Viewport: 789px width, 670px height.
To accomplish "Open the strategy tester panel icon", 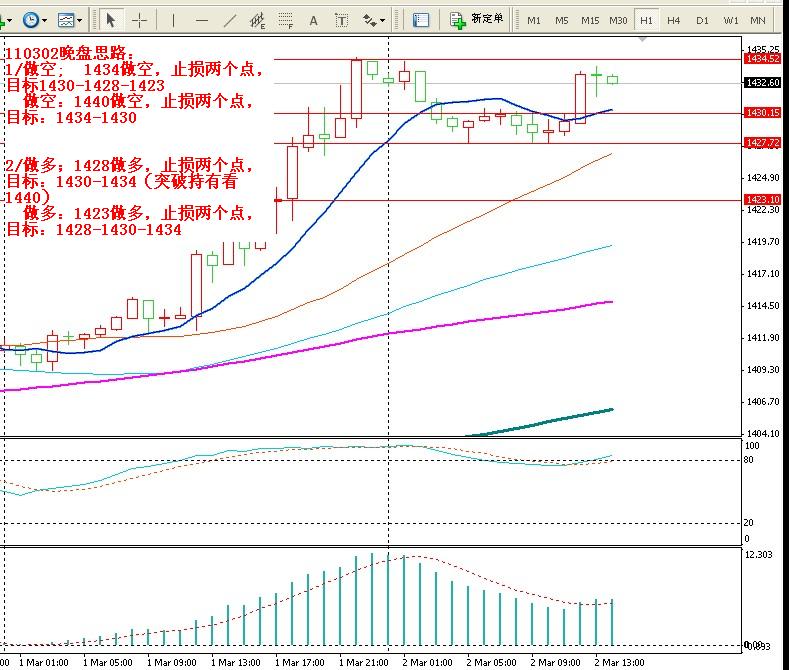I will (x=421, y=19).
